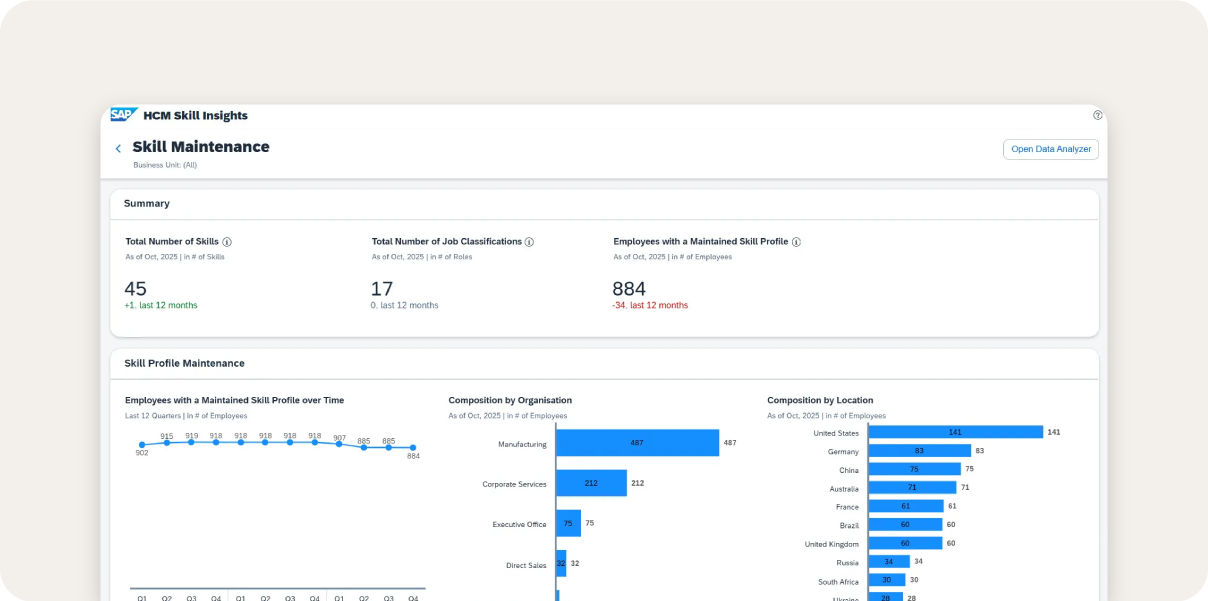Click the SAP logo
Screen dimensions: 1208x601
pos(124,115)
